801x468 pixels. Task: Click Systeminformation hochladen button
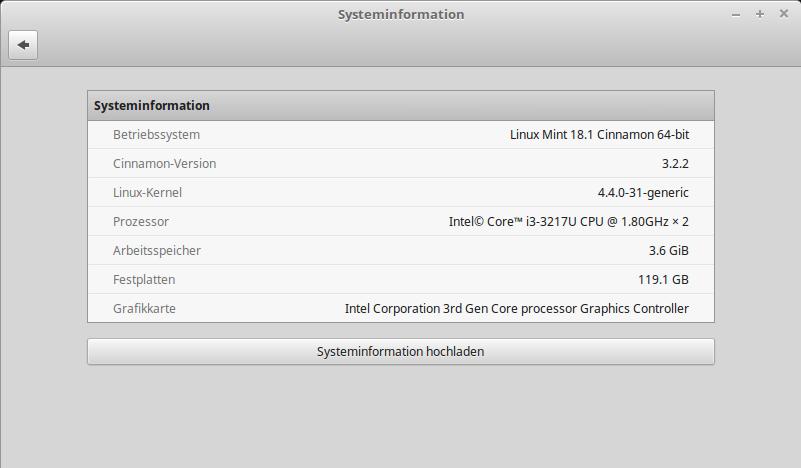(400, 352)
